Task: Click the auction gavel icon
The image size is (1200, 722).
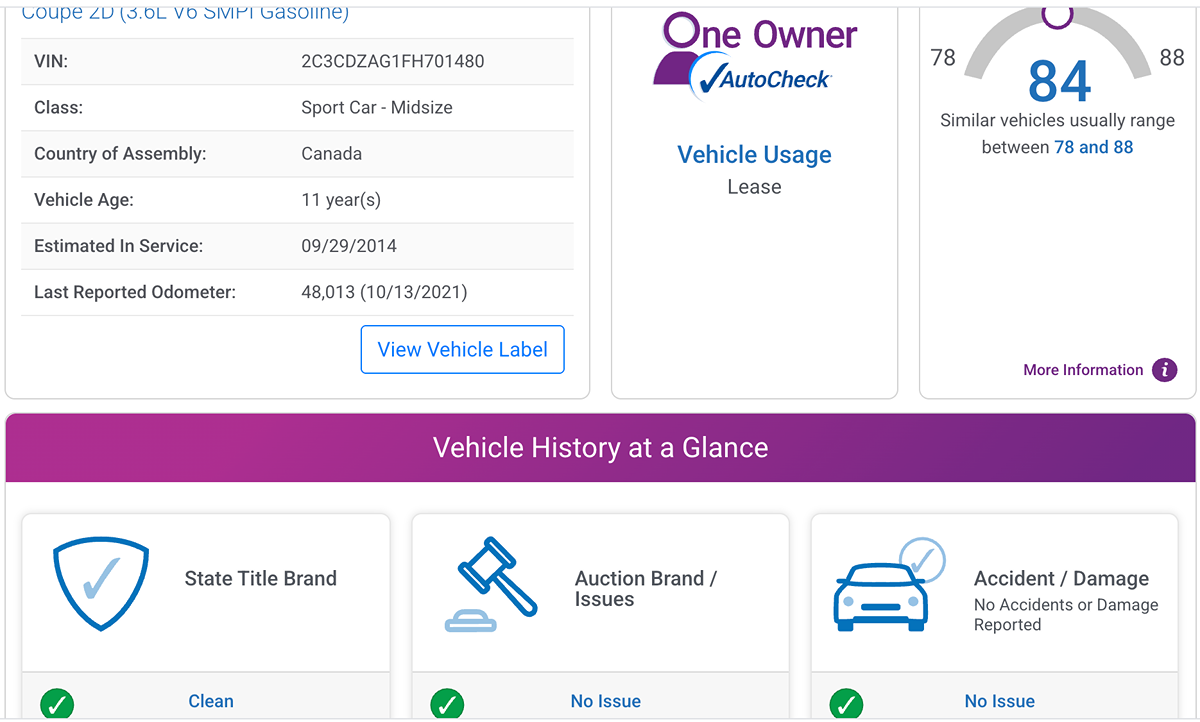Action: pyautogui.click(x=491, y=585)
